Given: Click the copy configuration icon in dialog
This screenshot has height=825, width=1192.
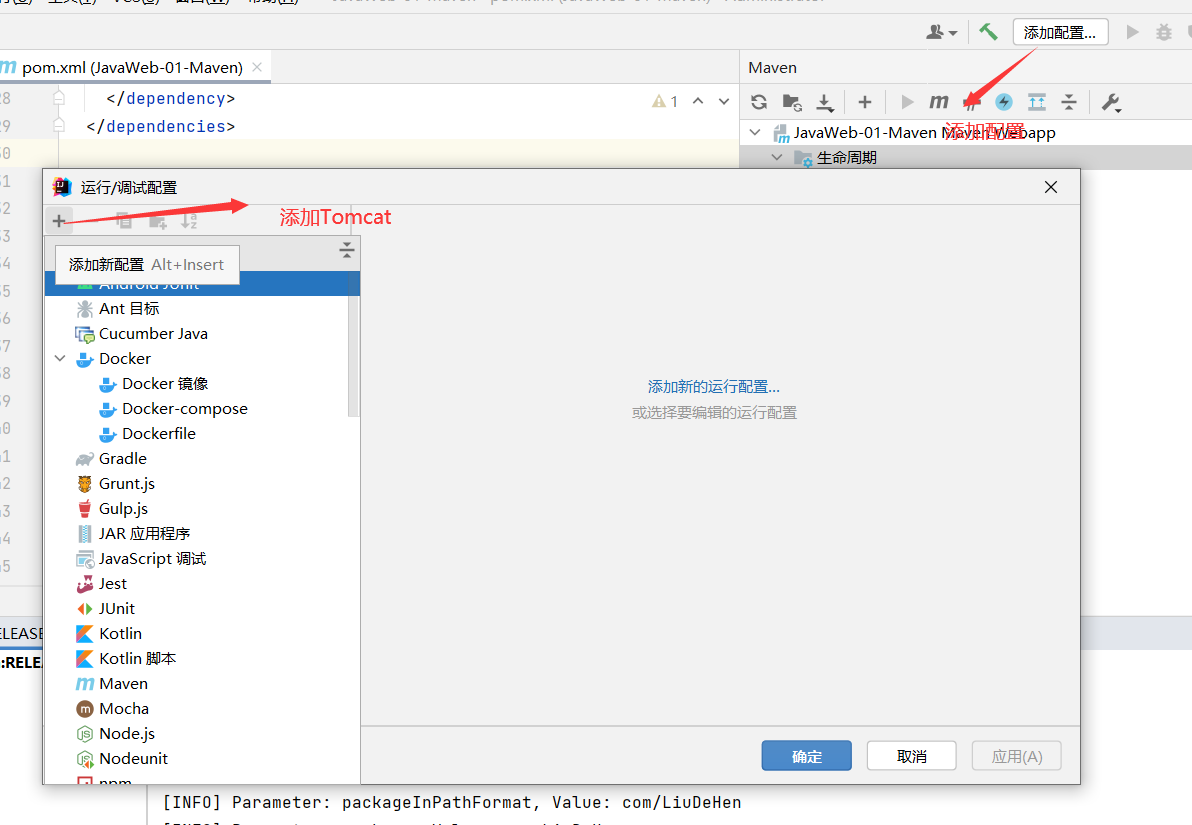Looking at the screenshot, I should coord(124,221).
